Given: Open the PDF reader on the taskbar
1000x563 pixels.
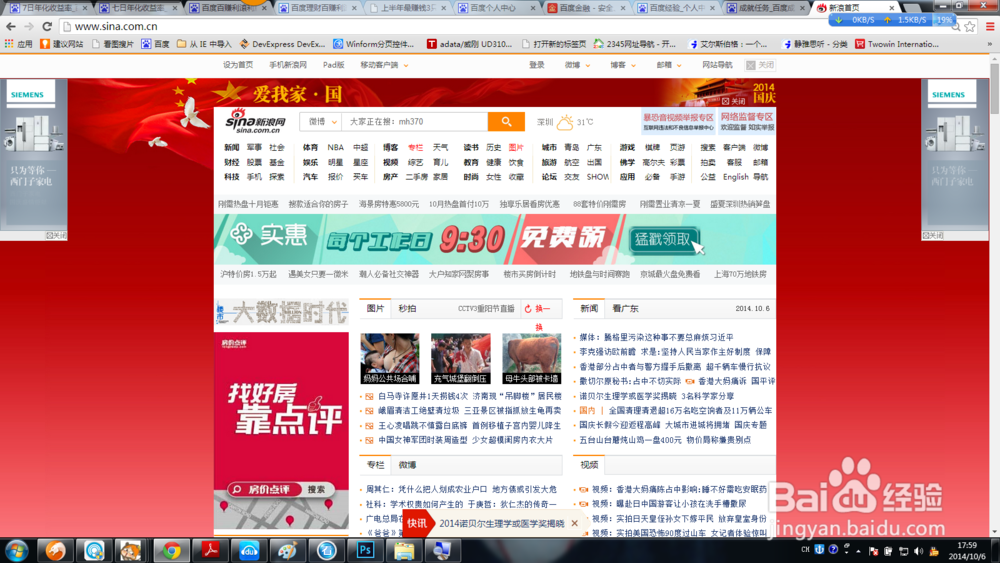Looking at the screenshot, I should [210, 550].
